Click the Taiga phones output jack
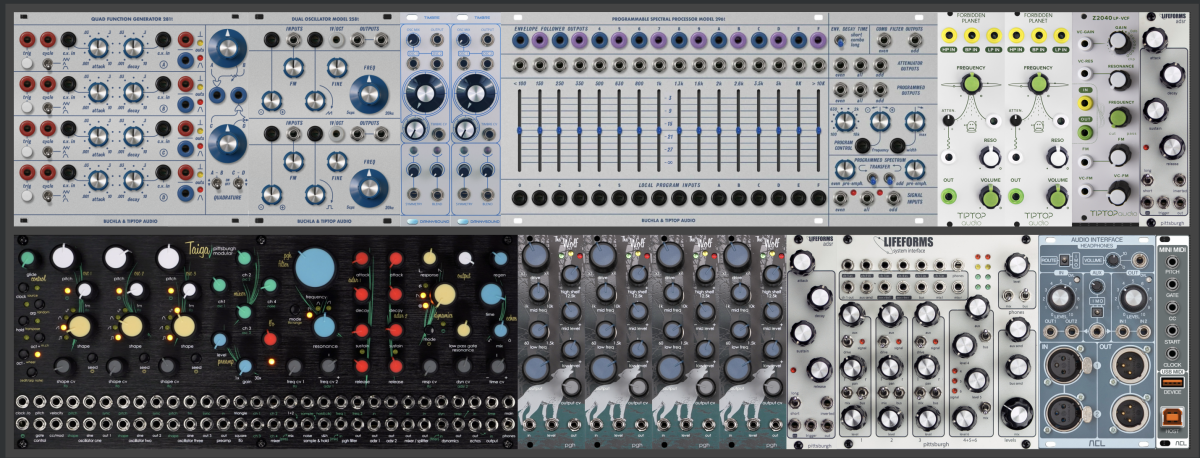This screenshot has height=458, width=1200. click(x=508, y=424)
